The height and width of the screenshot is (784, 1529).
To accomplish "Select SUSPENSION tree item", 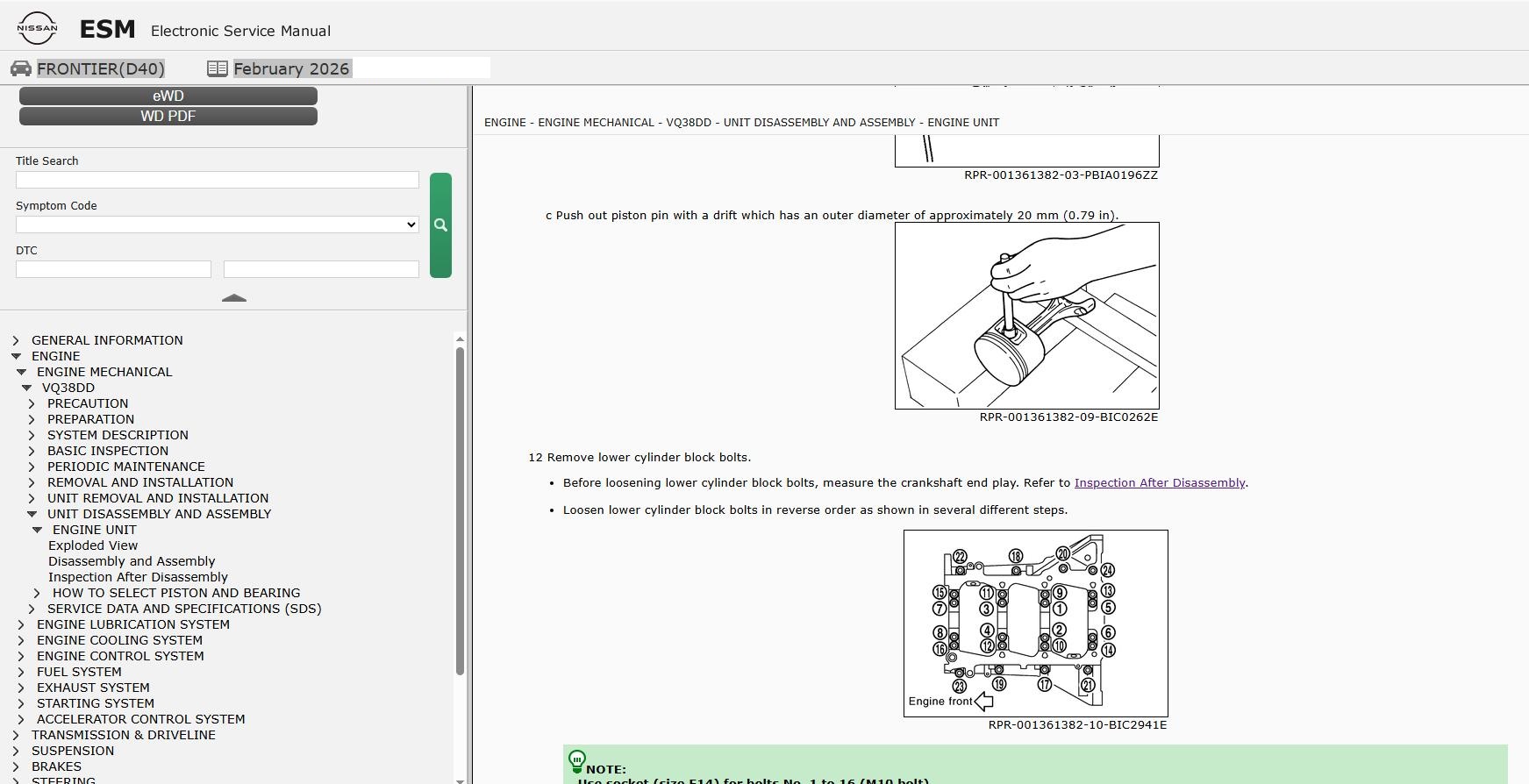I will tap(73, 751).
